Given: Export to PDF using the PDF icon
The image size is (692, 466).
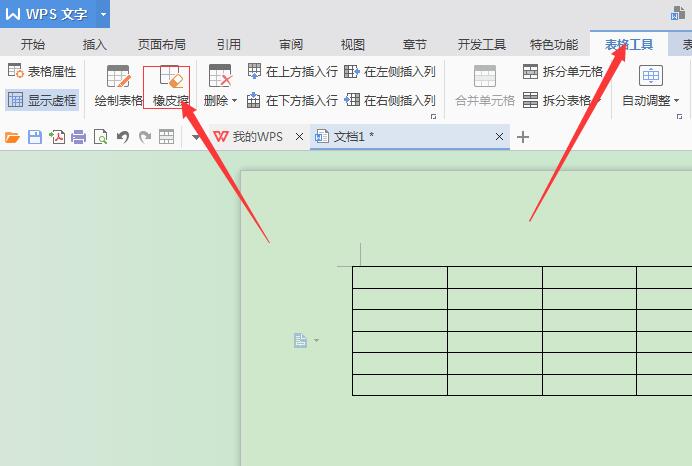Looking at the screenshot, I should pos(57,137).
